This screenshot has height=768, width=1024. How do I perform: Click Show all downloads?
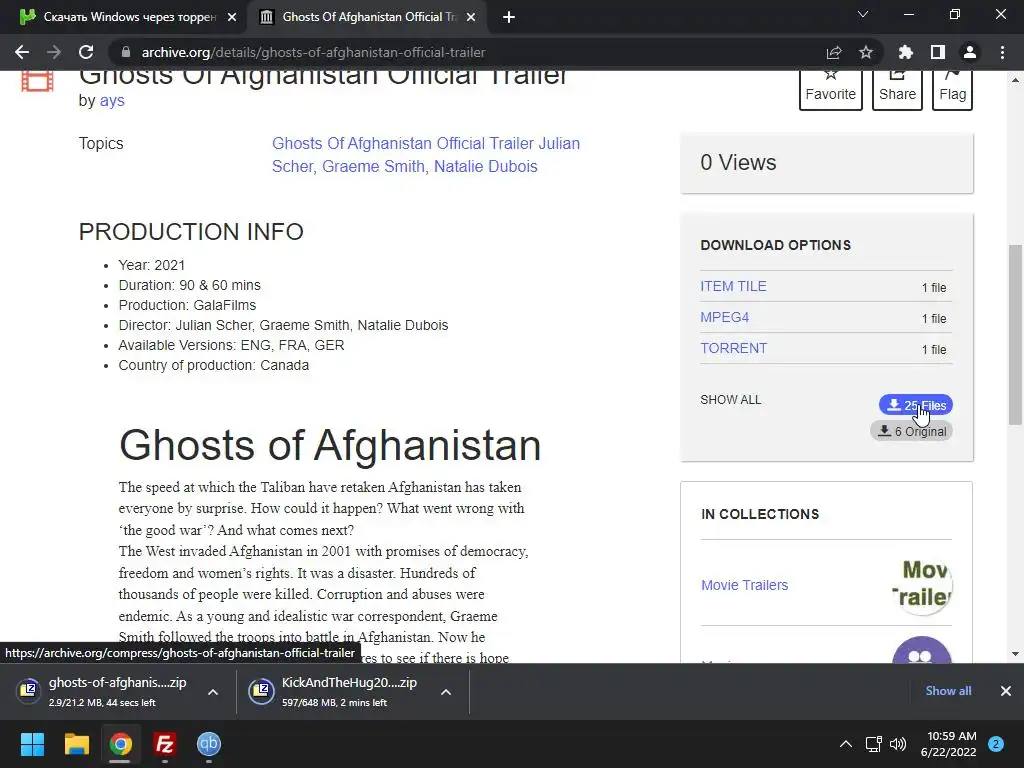(948, 691)
